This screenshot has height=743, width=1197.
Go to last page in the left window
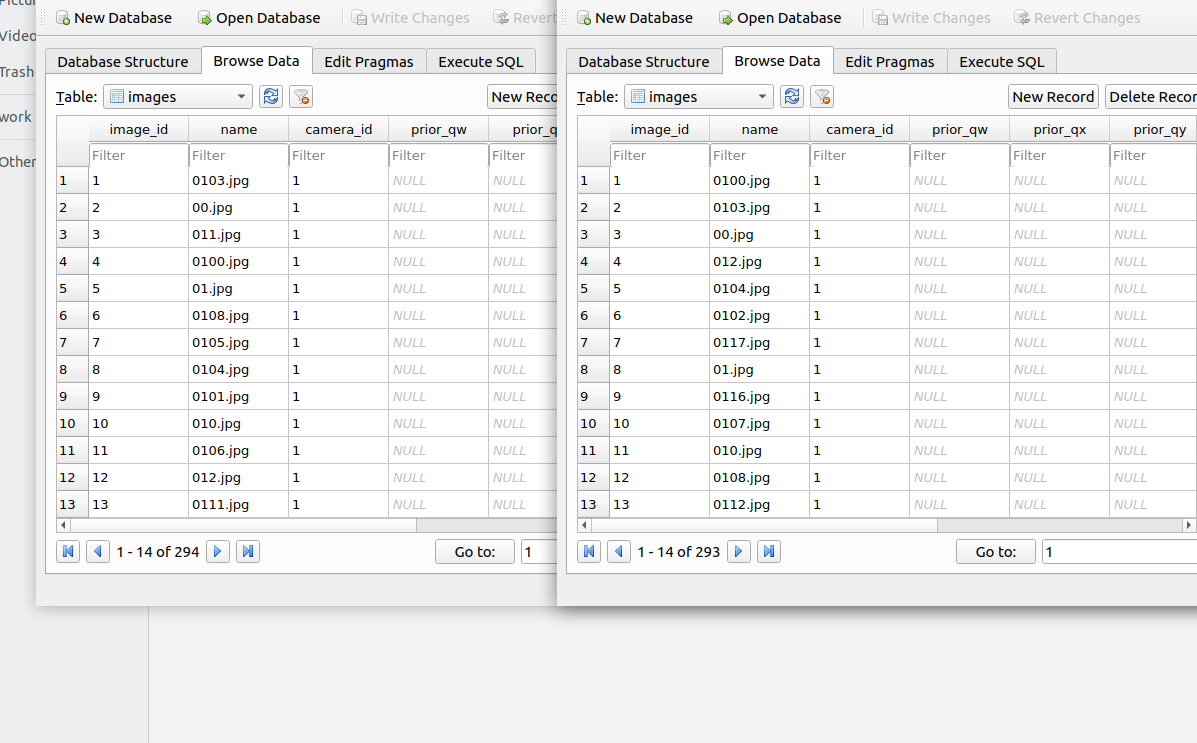coord(248,551)
